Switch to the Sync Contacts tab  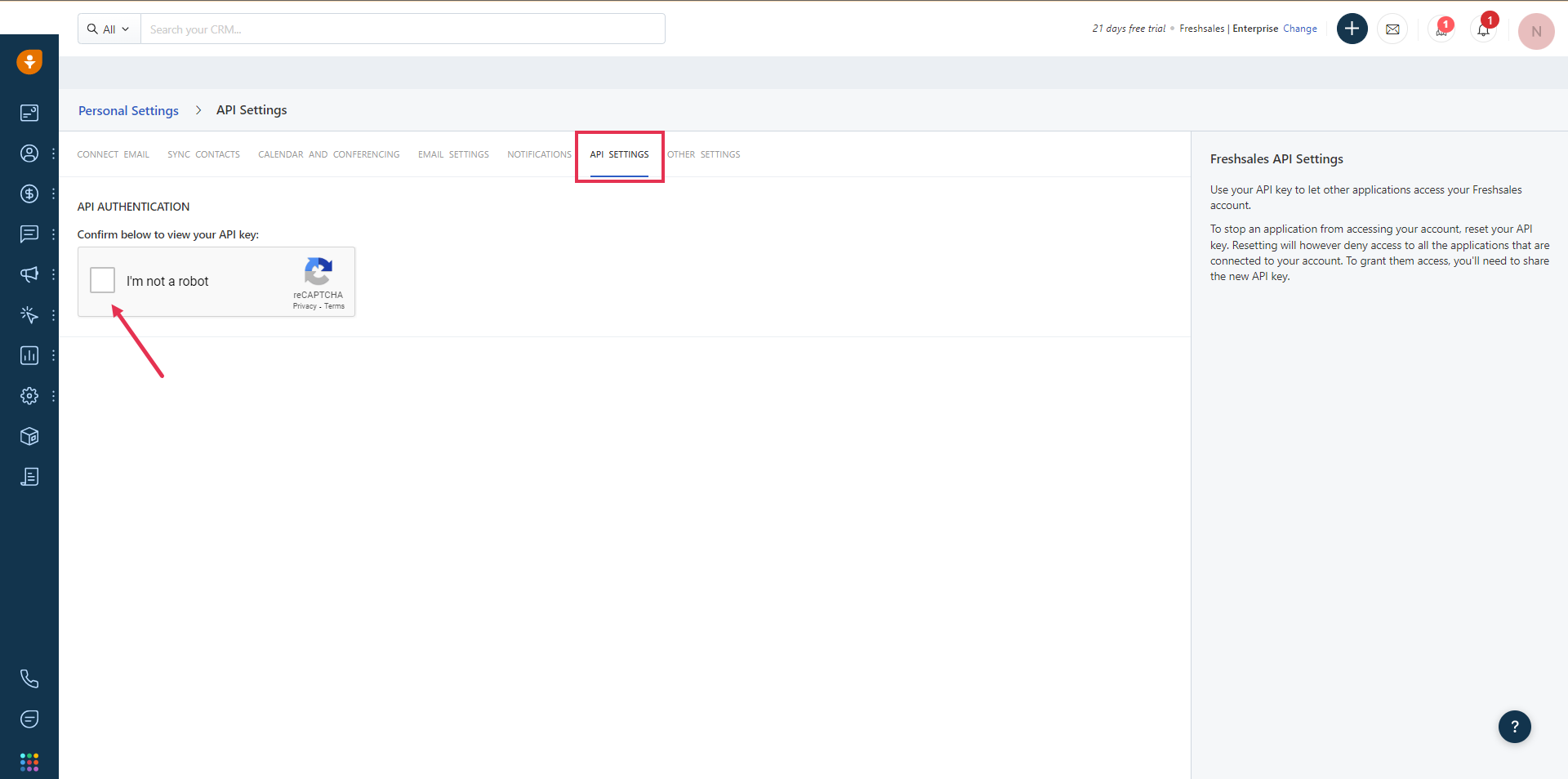pos(204,154)
